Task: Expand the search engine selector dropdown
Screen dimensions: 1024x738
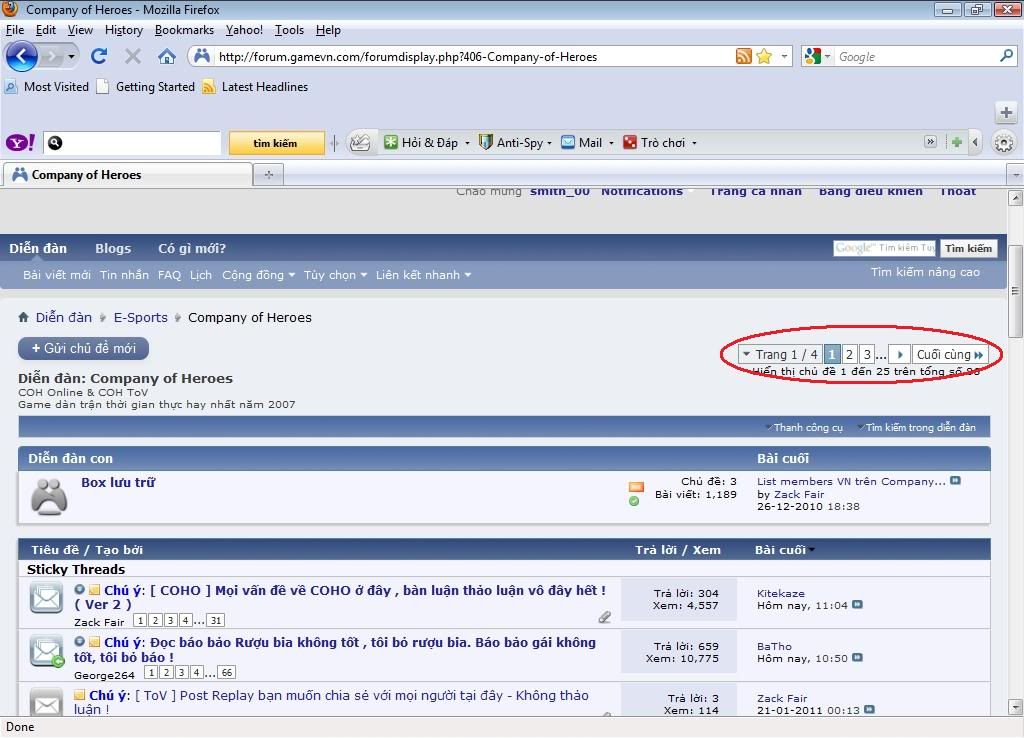Action: [x=827, y=57]
